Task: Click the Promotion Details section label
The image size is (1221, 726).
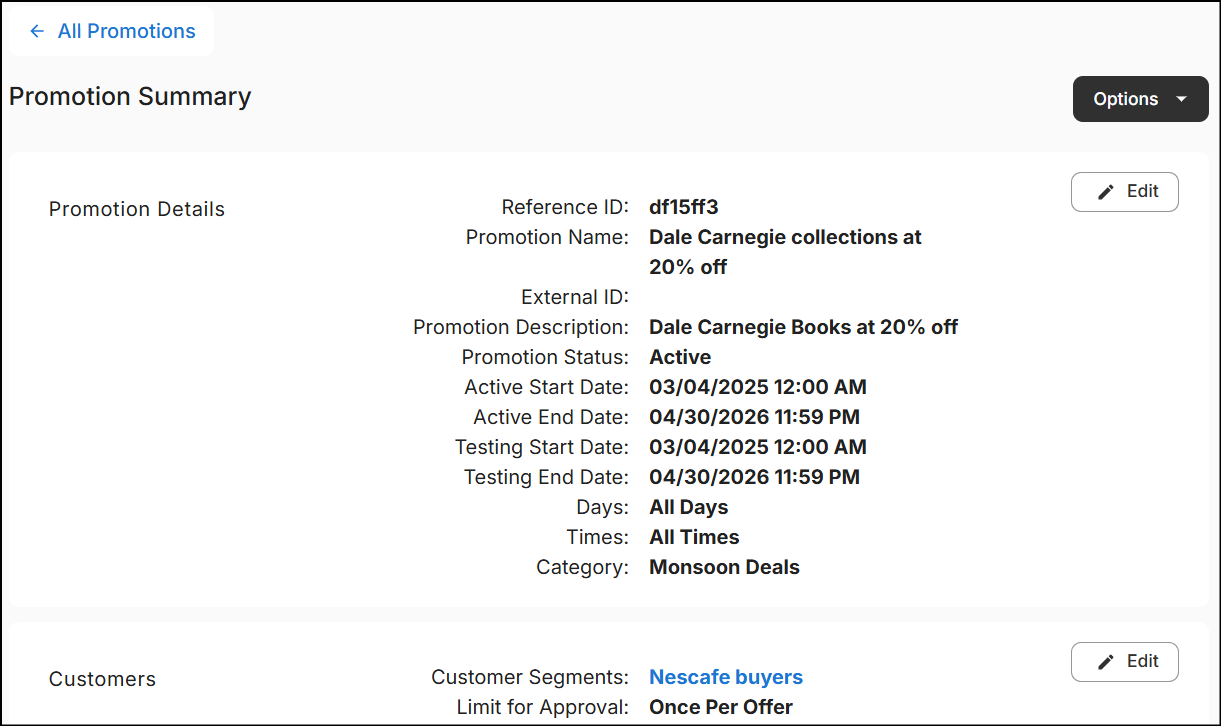Action: click(x=137, y=209)
